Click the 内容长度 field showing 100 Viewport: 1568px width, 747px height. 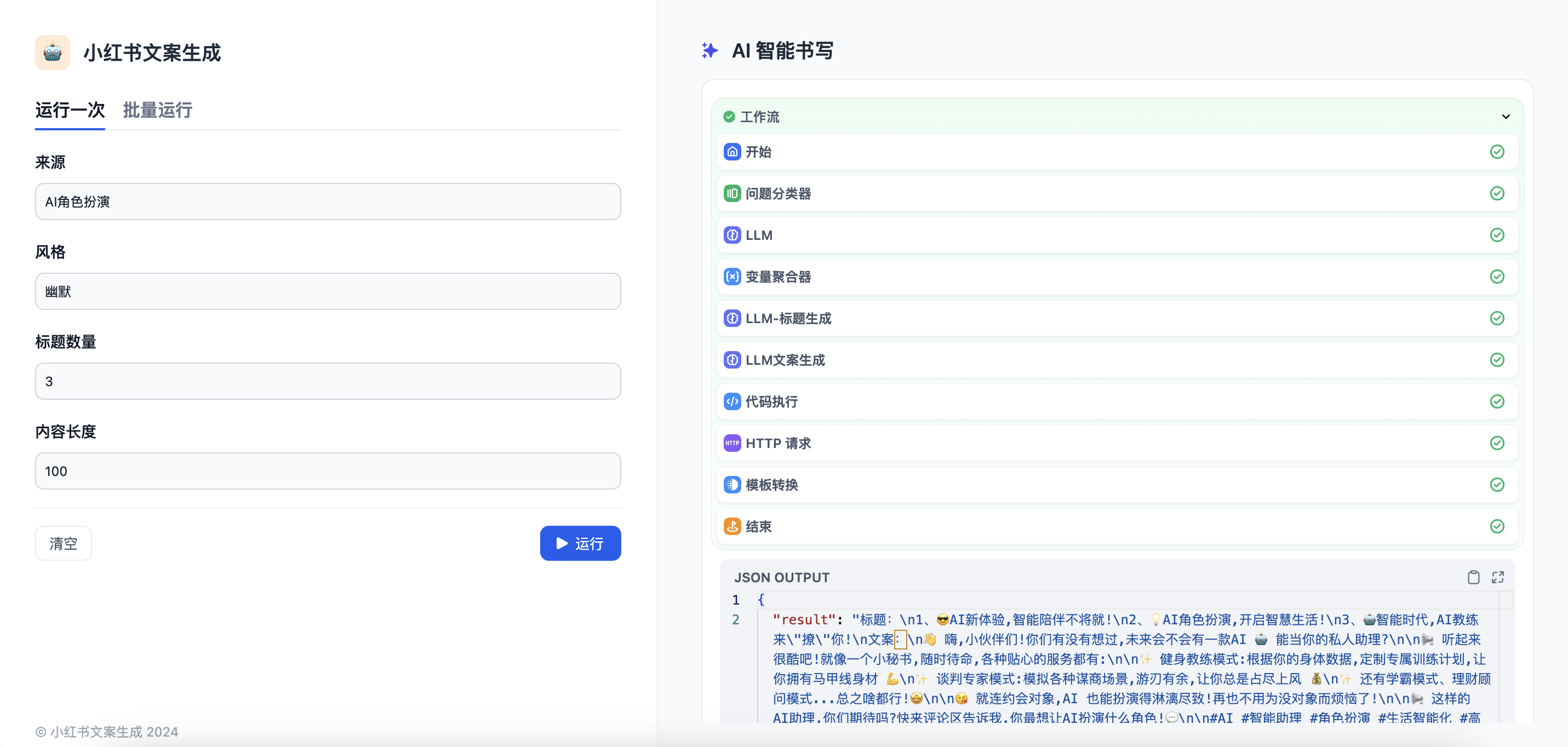pos(328,471)
